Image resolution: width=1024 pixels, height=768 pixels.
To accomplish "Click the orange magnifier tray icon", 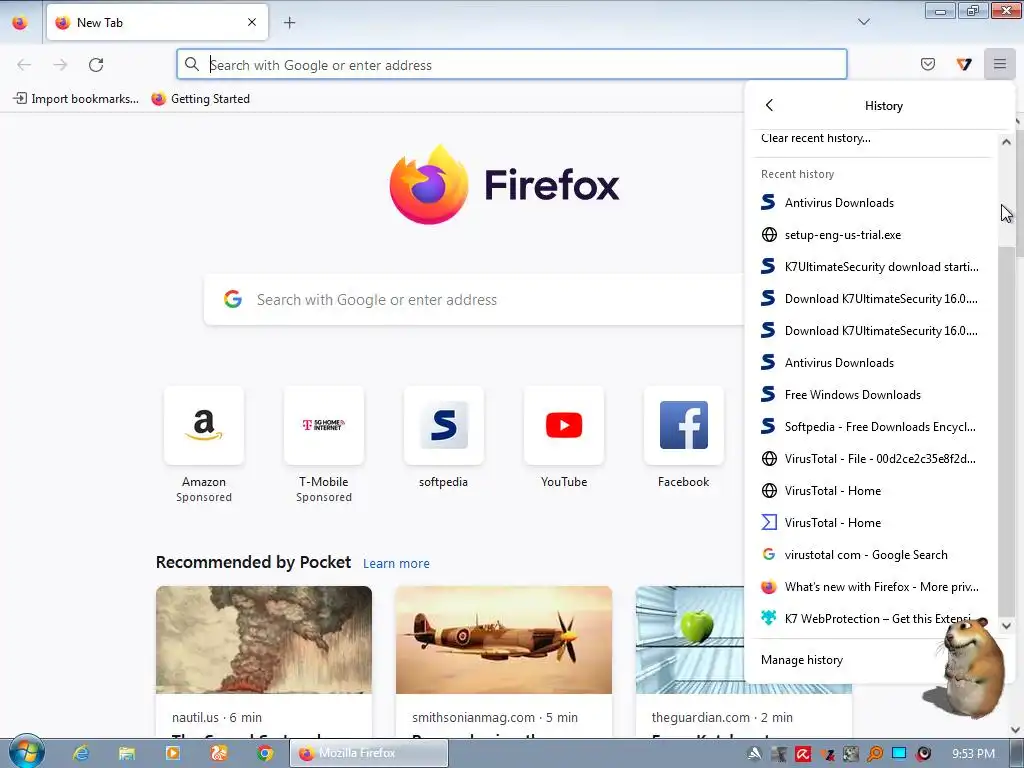I will click(874, 754).
